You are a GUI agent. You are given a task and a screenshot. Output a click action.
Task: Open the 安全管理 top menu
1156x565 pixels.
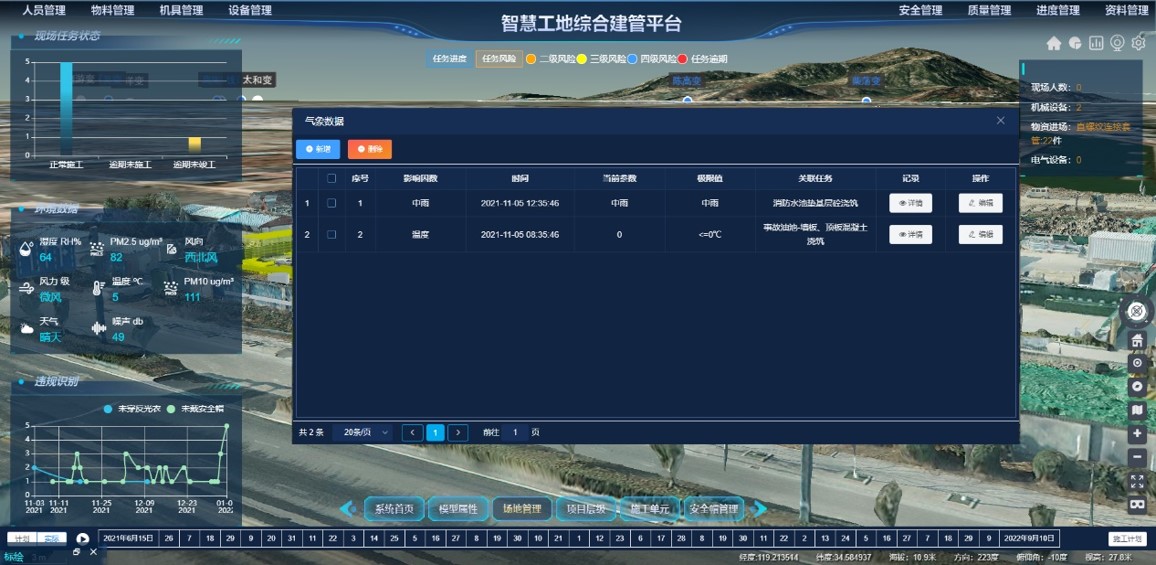tap(920, 11)
